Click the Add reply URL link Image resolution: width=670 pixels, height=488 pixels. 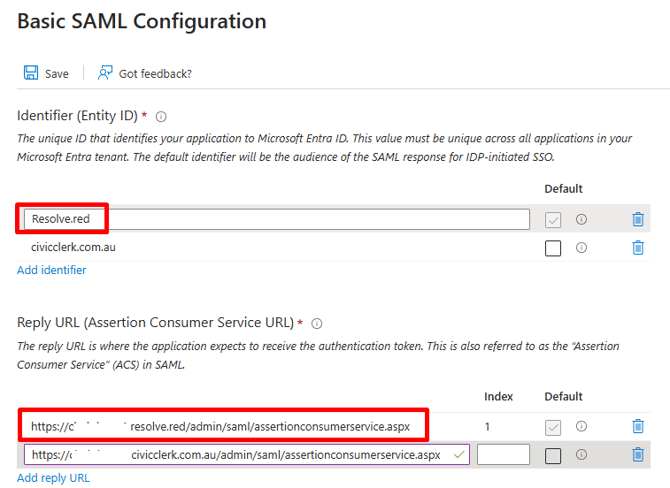pyautogui.click(x=53, y=478)
